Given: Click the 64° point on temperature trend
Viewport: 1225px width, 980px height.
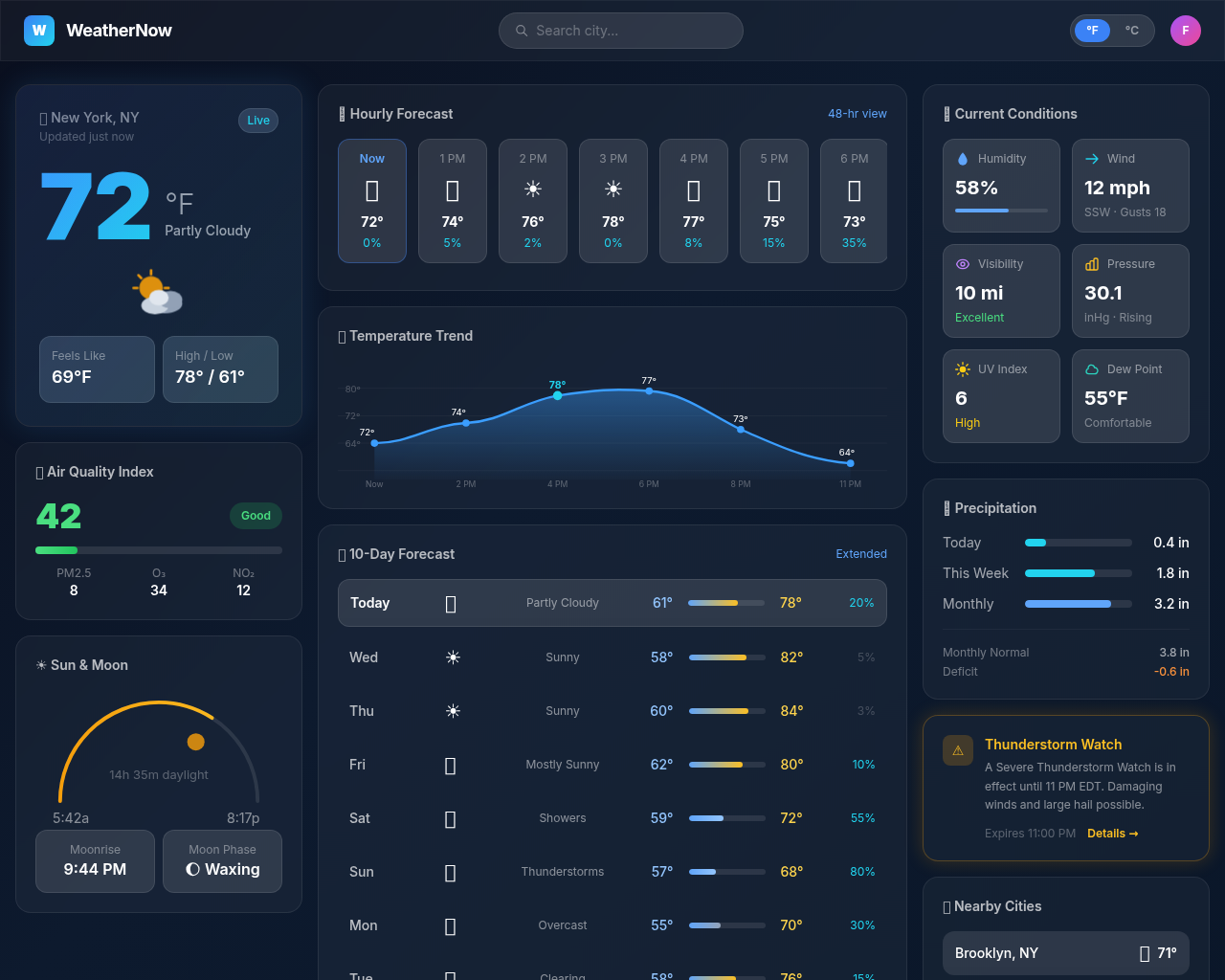Looking at the screenshot, I should pyautogui.click(x=850, y=463).
